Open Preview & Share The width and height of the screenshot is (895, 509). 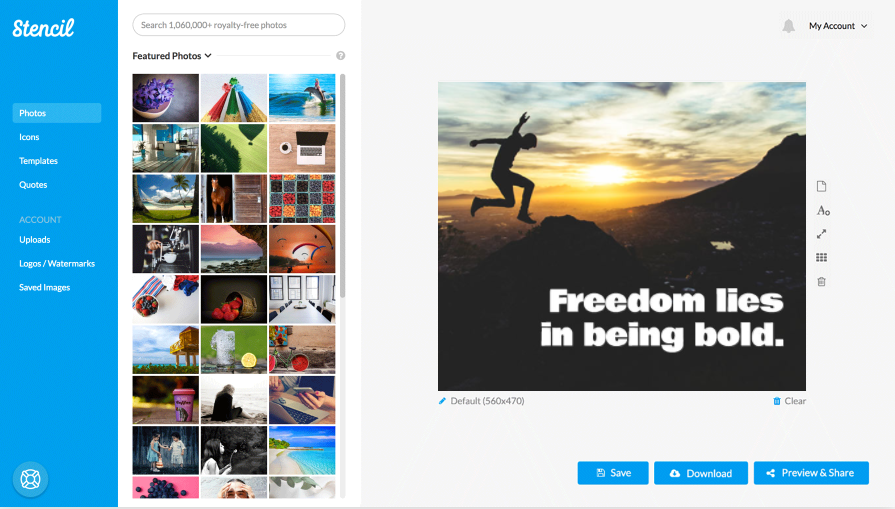(811, 473)
